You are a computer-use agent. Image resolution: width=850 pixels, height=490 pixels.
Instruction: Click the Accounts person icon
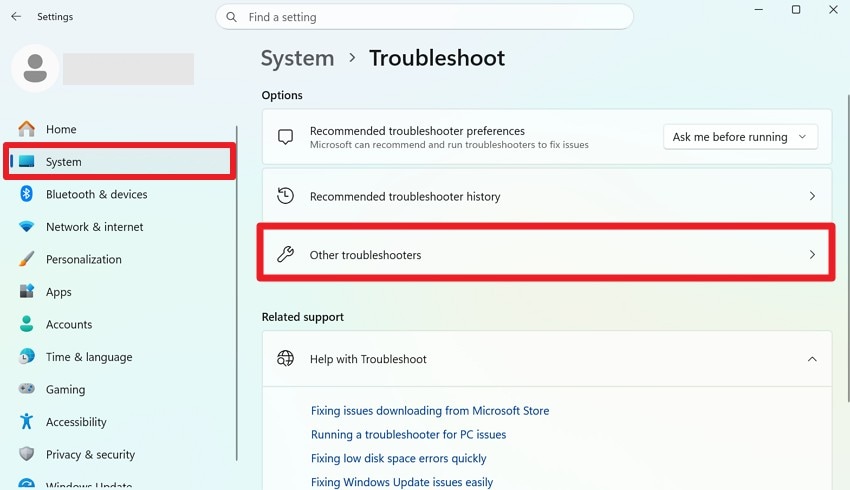tap(26, 324)
